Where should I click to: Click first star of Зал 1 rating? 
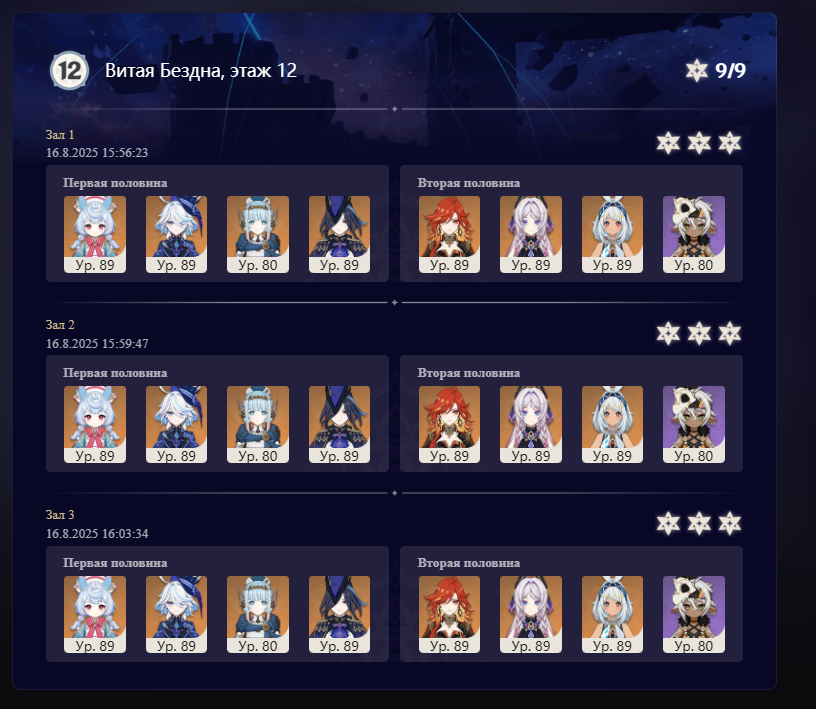point(668,143)
